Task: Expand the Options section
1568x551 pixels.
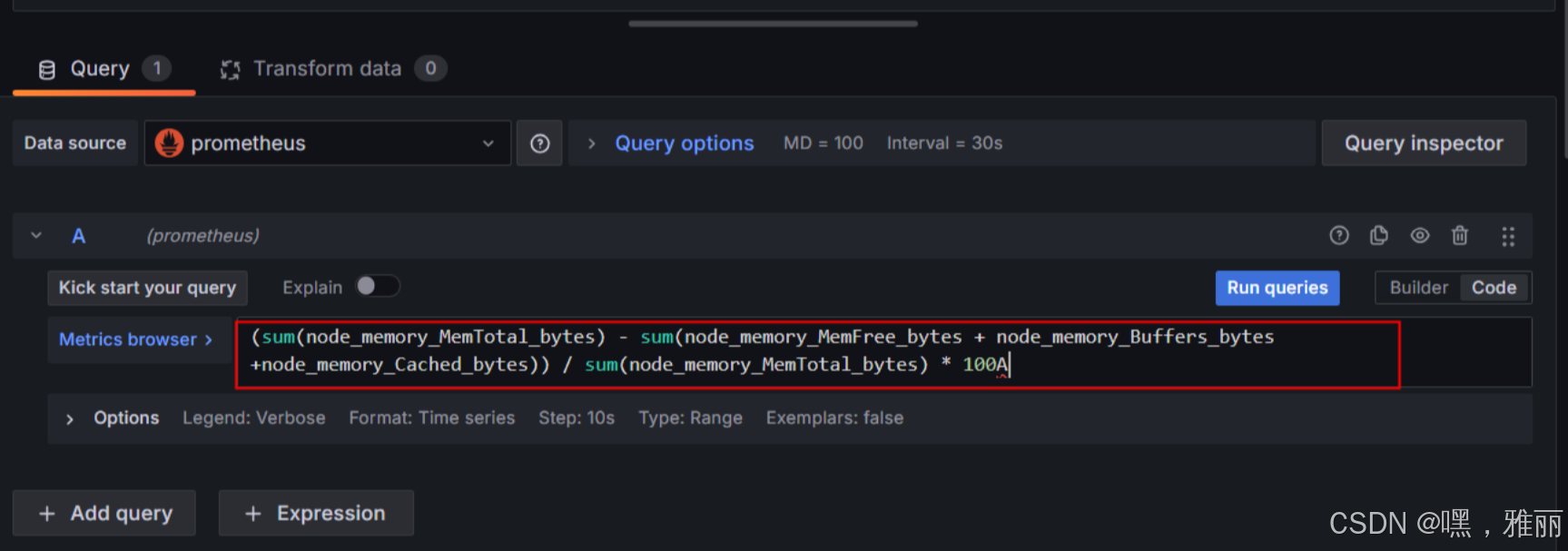Action: [x=70, y=418]
